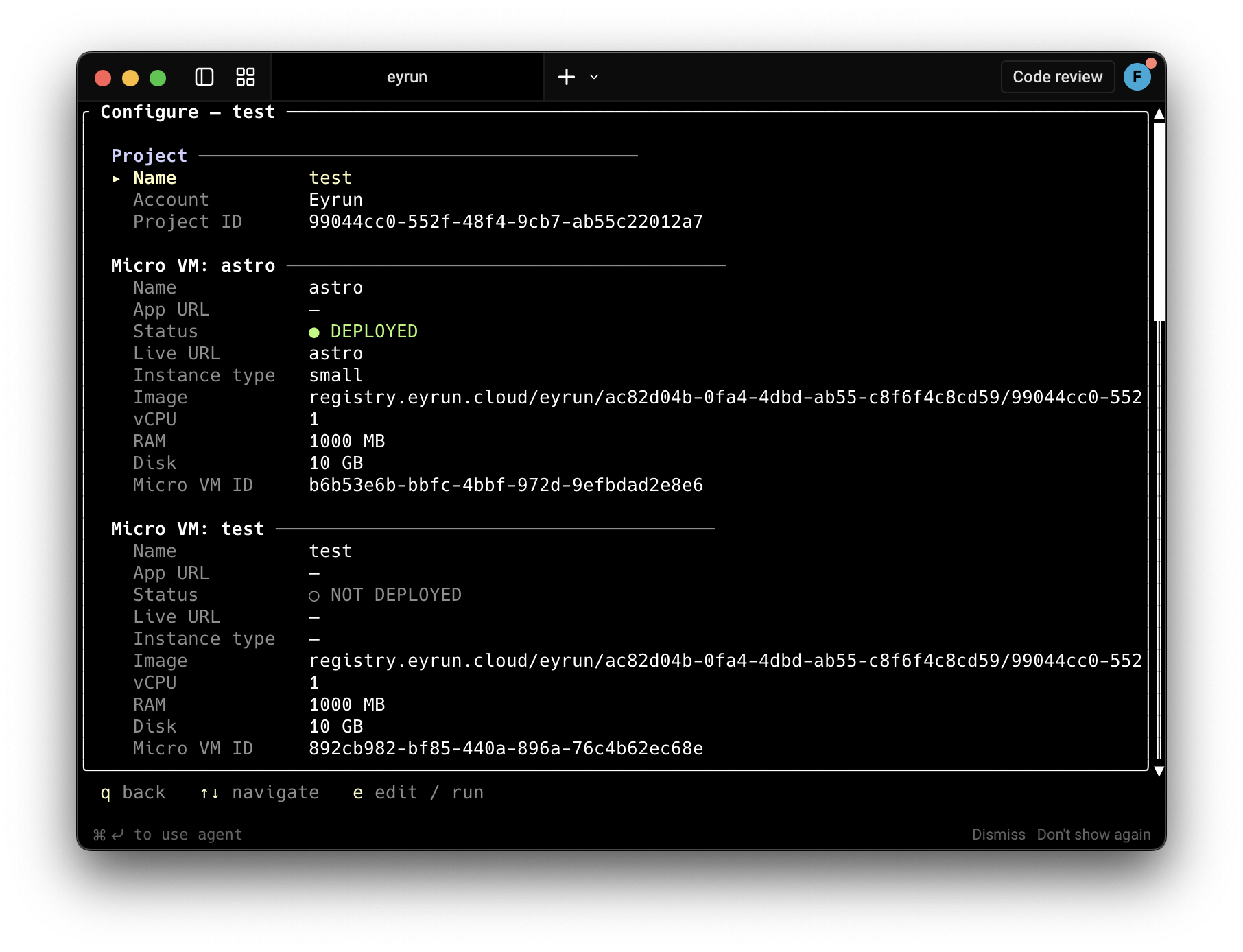The height and width of the screenshot is (952, 1243).
Task: Select the Status row of Micro VM test
Action: (x=166, y=595)
